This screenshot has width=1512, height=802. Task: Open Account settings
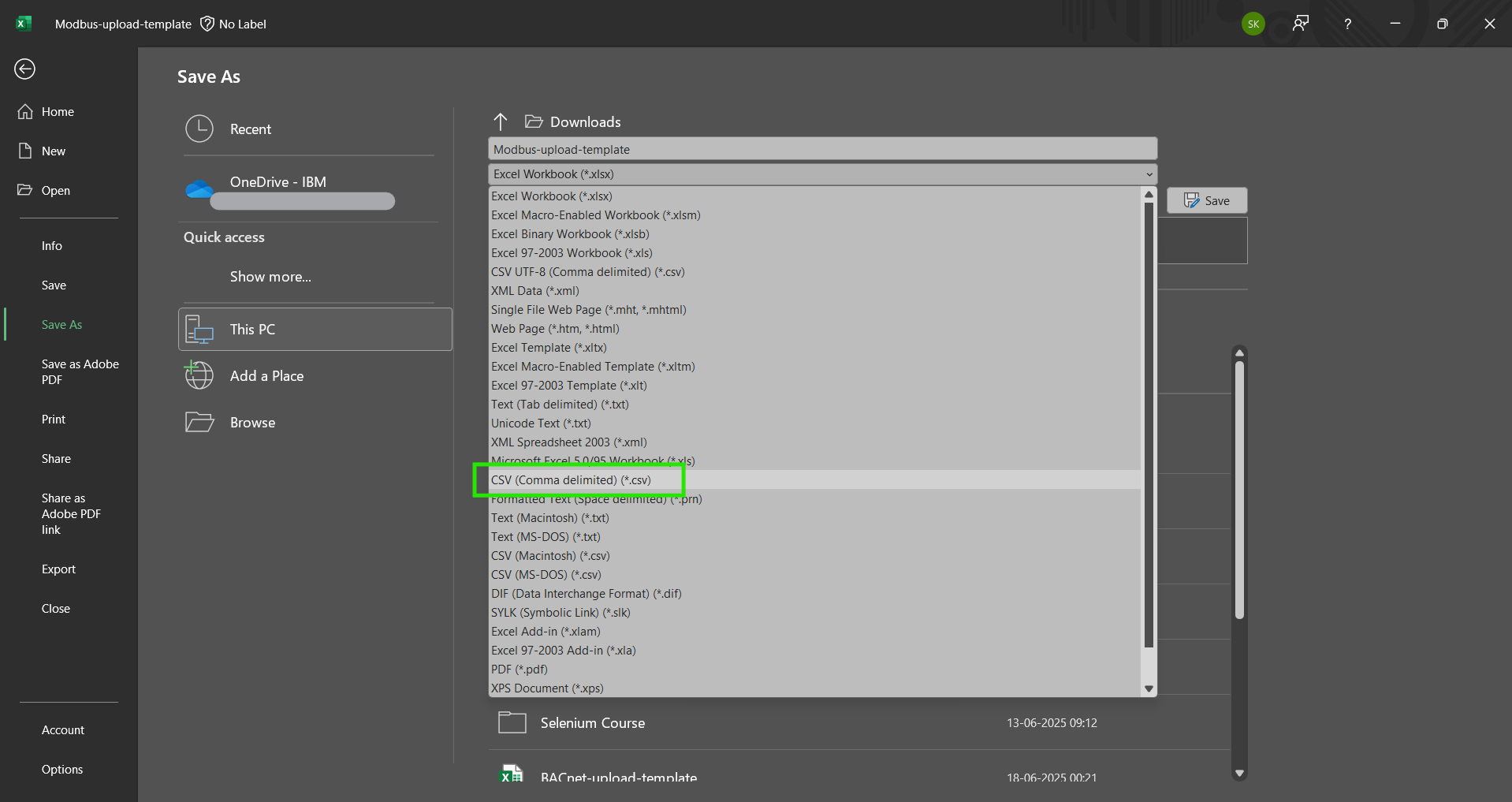coord(63,730)
